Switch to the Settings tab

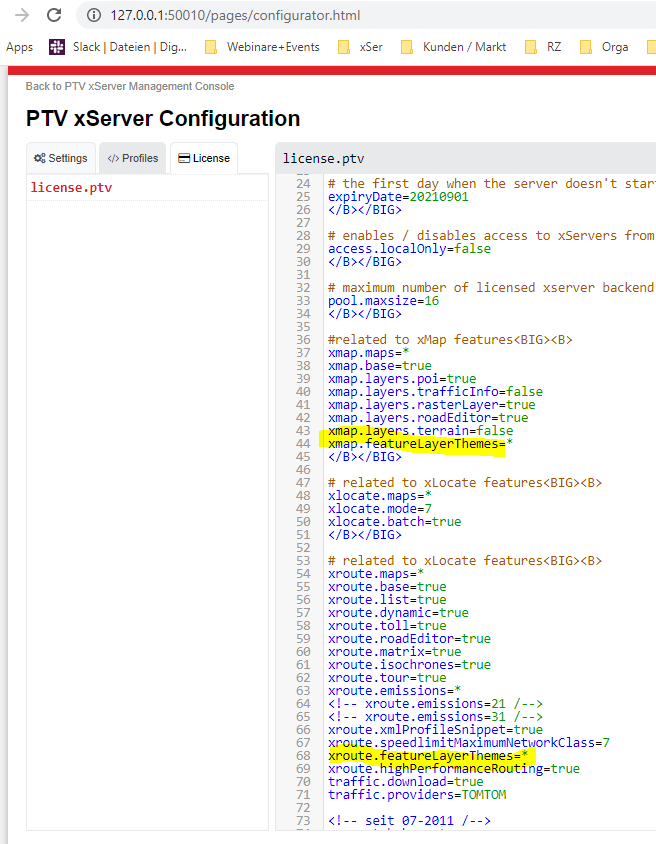tap(60, 158)
